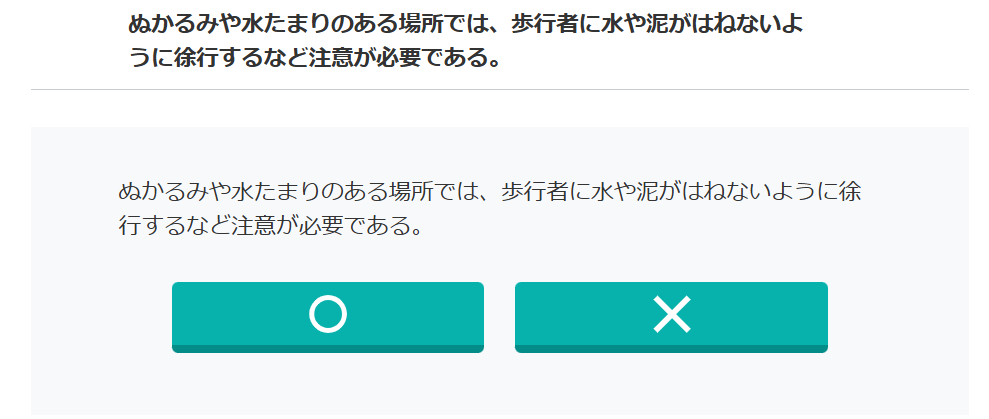Image resolution: width=989 pixels, height=419 pixels.
Task: Select the first line of bold heading
Action: [x=465, y=25]
